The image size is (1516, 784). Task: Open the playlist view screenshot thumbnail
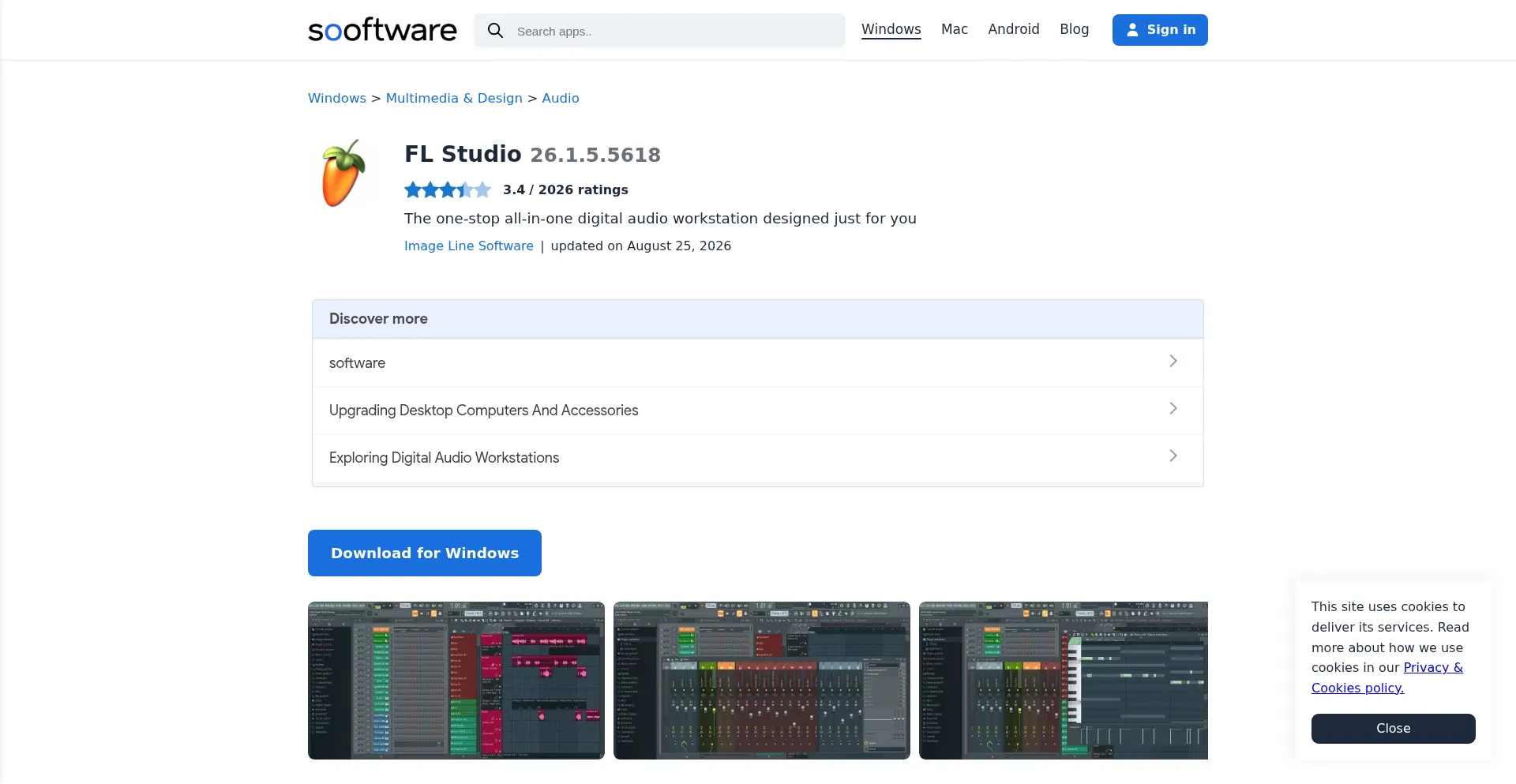point(456,681)
